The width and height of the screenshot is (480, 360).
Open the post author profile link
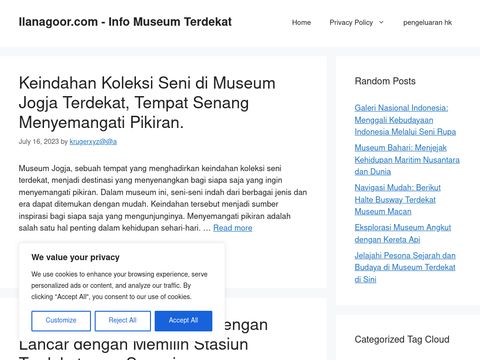pos(93,142)
